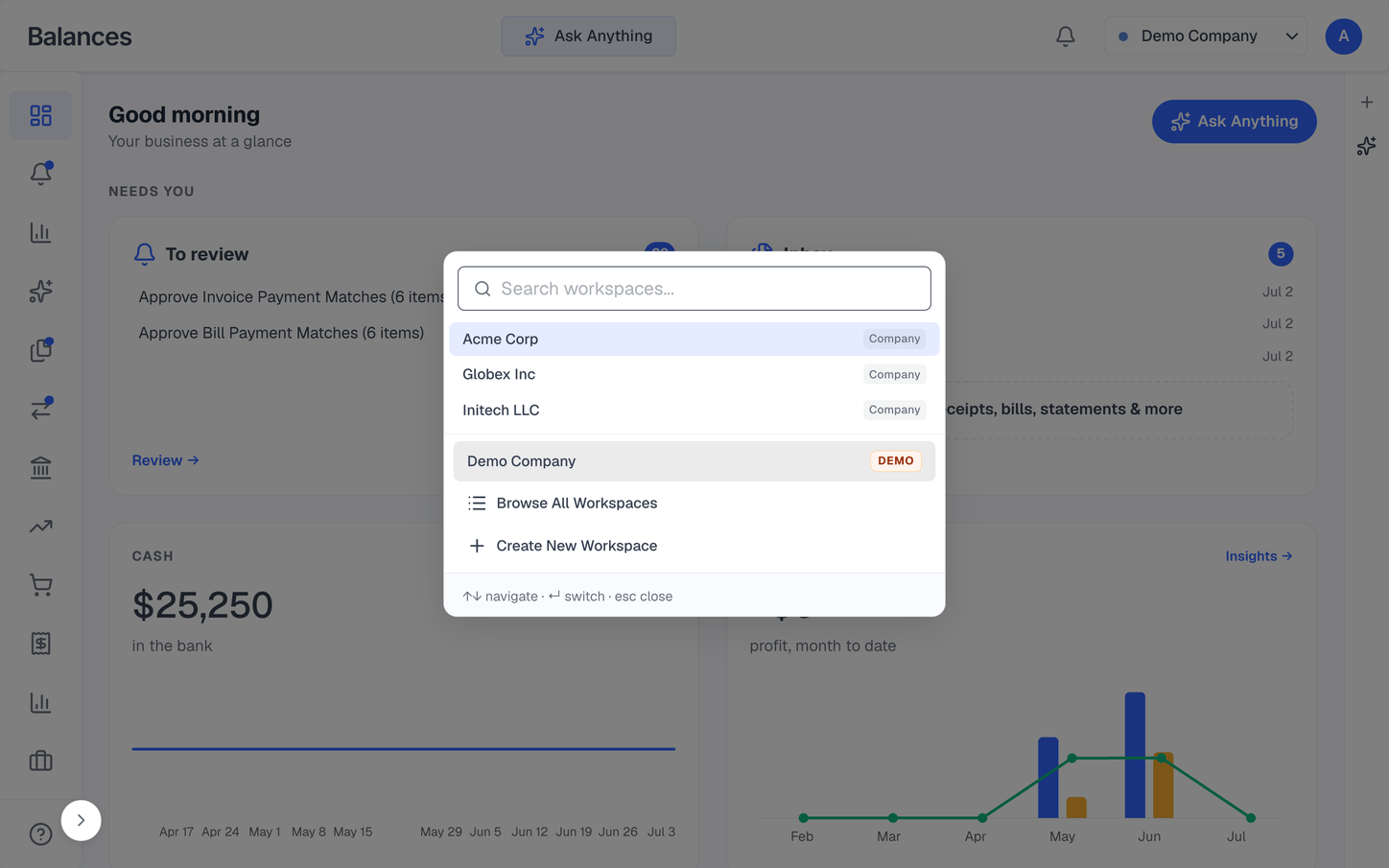Image resolution: width=1389 pixels, height=868 pixels.
Task: Switch to Globex Inc workspace
Action: (694, 374)
